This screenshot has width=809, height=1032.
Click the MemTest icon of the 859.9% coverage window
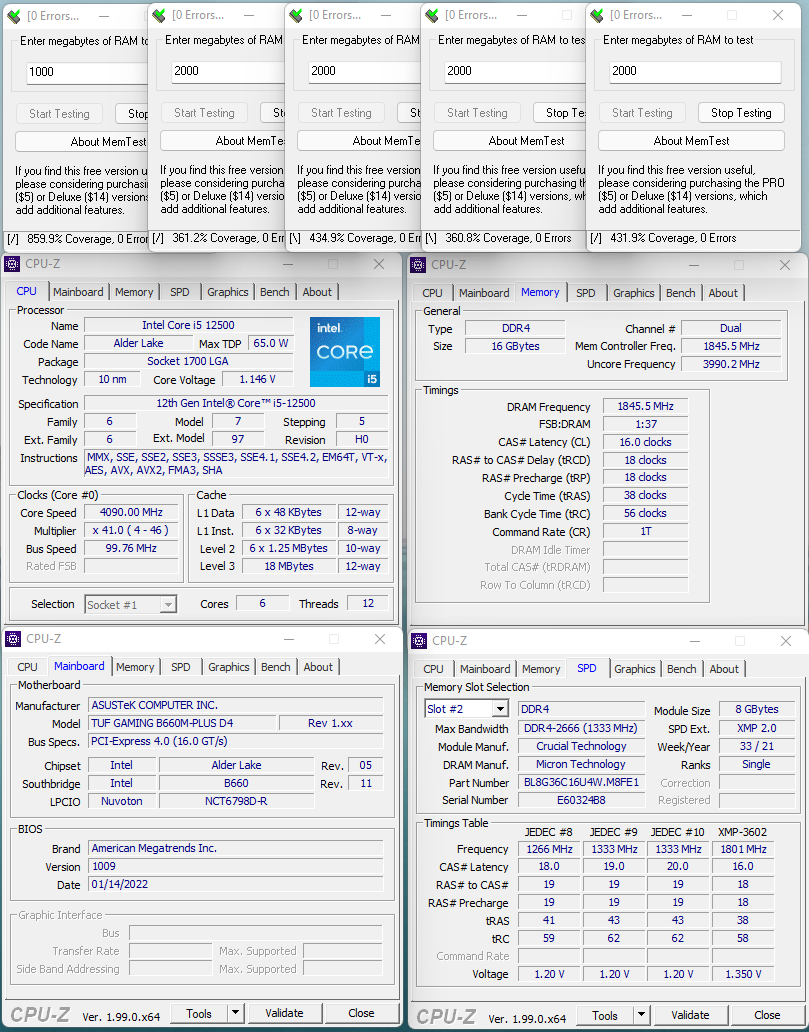click(13, 16)
